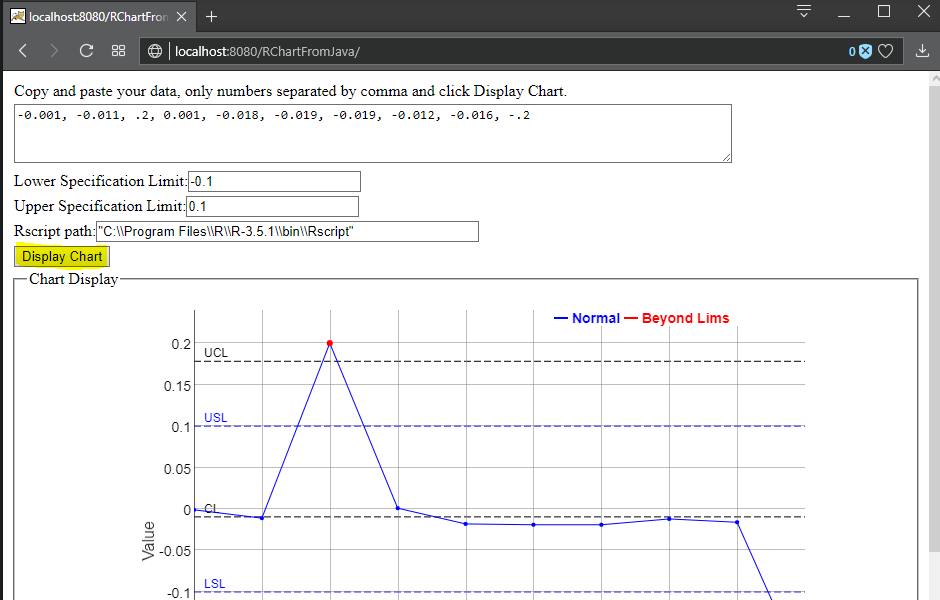Click the Rscript path input field
The width and height of the screenshot is (940, 600).
[287, 231]
